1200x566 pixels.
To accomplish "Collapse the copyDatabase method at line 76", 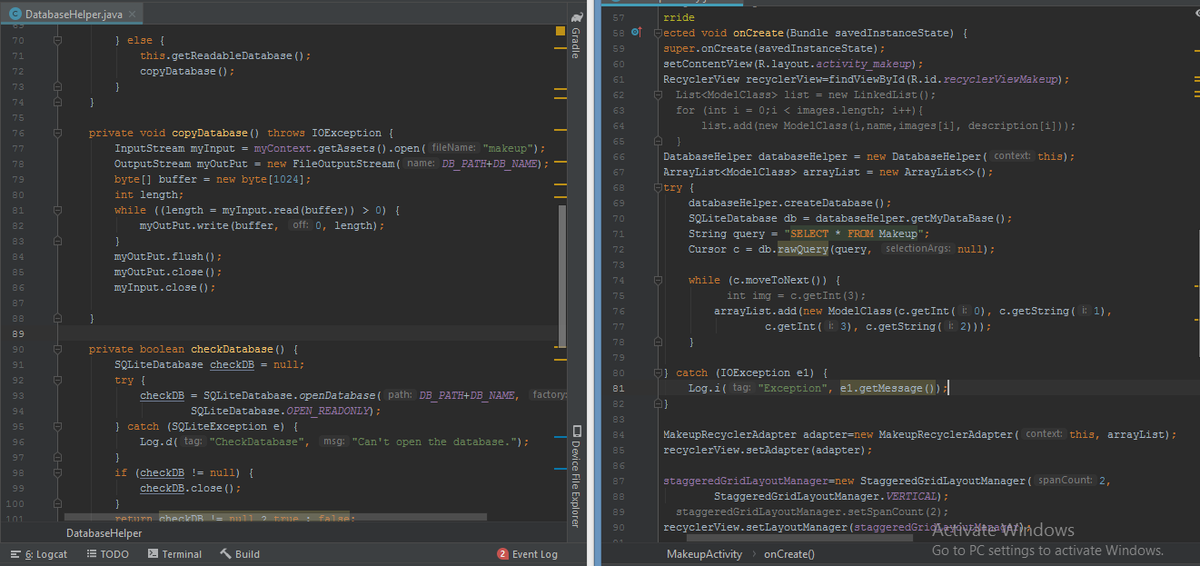I will tap(59, 132).
